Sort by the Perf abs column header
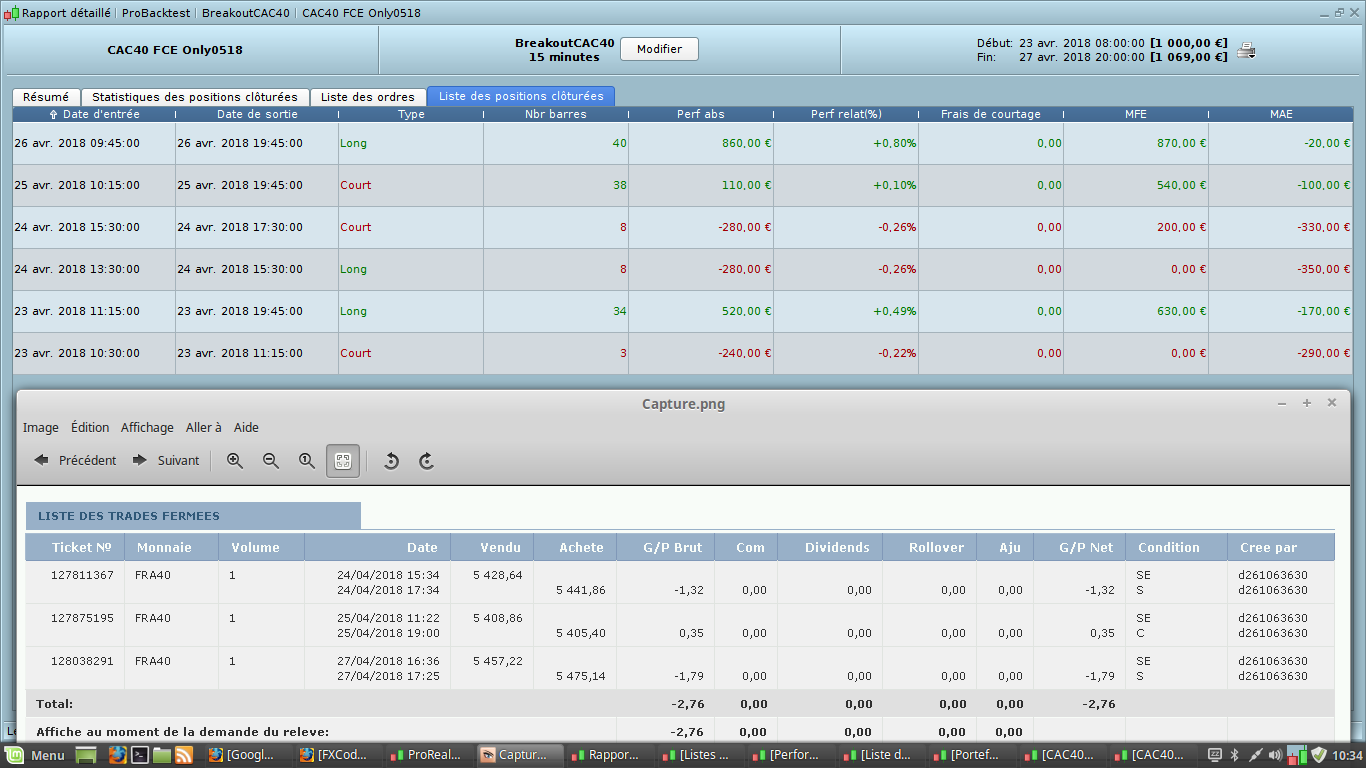This screenshot has width=1366, height=768. [x=701, y=114]
